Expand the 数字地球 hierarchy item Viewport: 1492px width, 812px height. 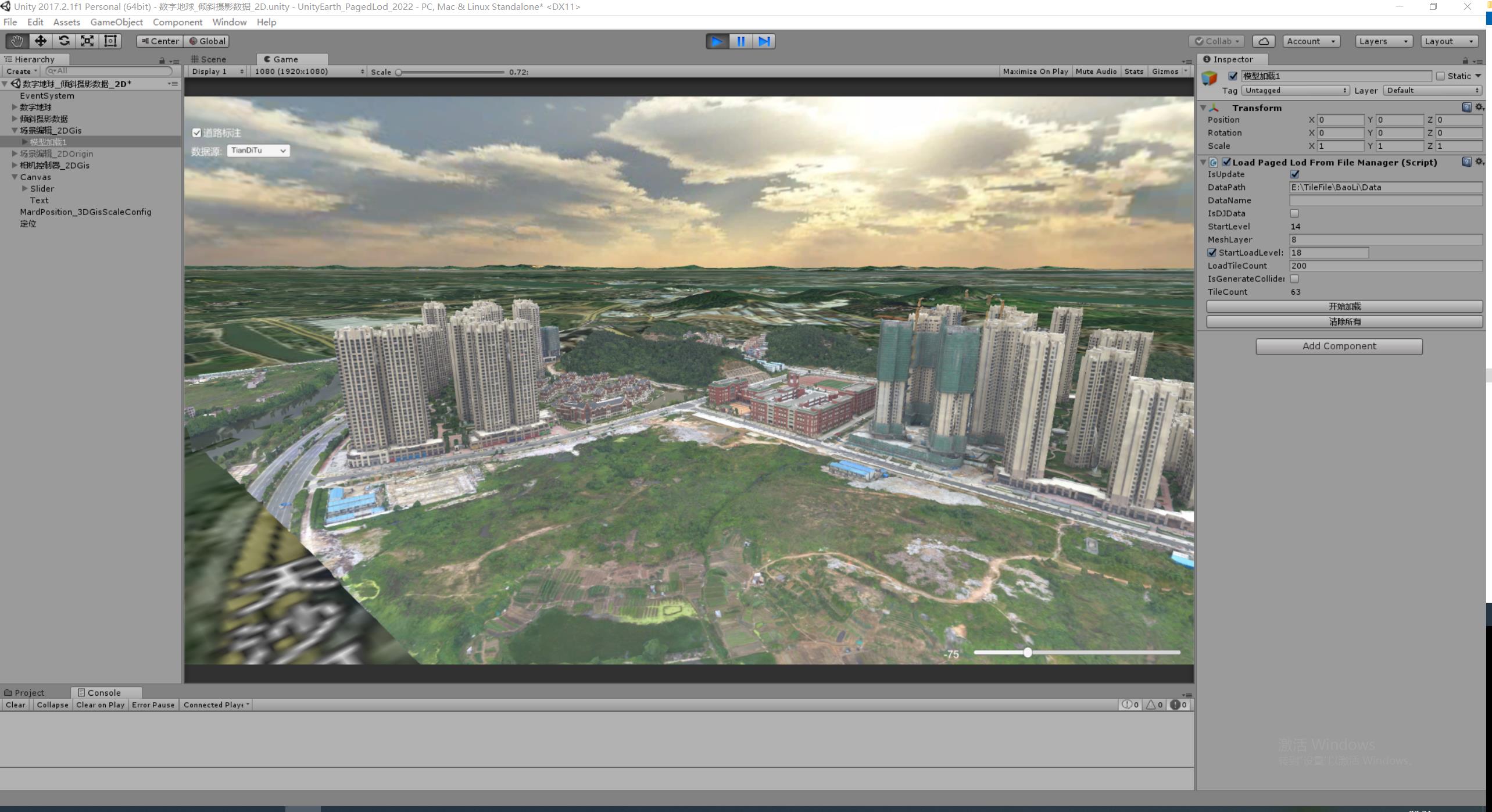click(x=15, y=107)
